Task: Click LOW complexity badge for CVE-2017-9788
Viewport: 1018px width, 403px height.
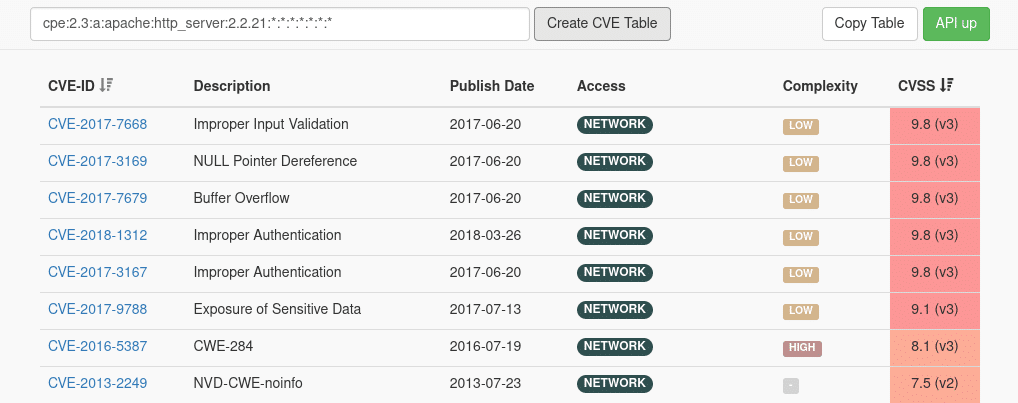Action: coord(801,311)
